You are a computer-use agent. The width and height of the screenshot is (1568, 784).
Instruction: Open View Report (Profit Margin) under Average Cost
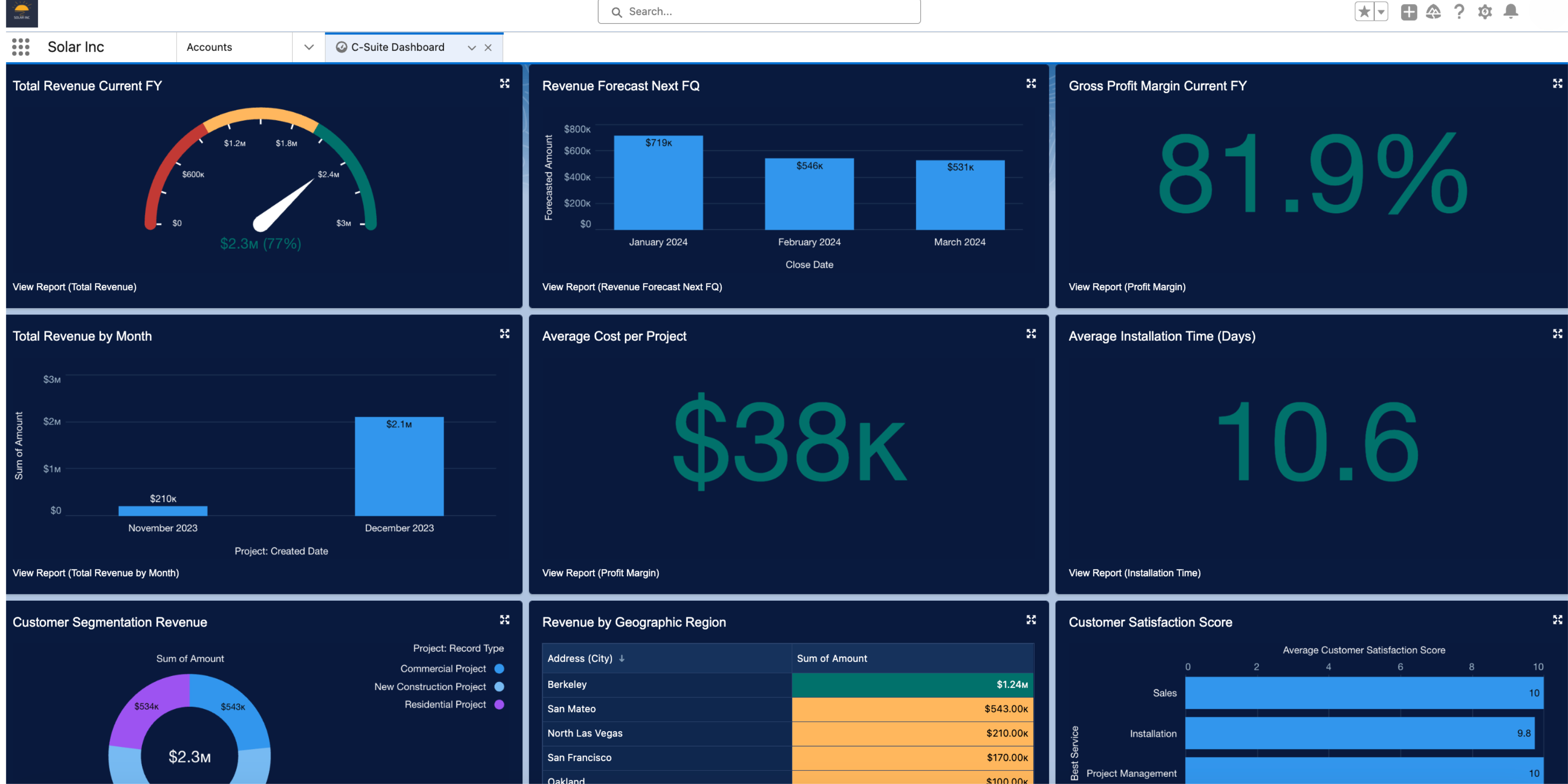point(600,573)
